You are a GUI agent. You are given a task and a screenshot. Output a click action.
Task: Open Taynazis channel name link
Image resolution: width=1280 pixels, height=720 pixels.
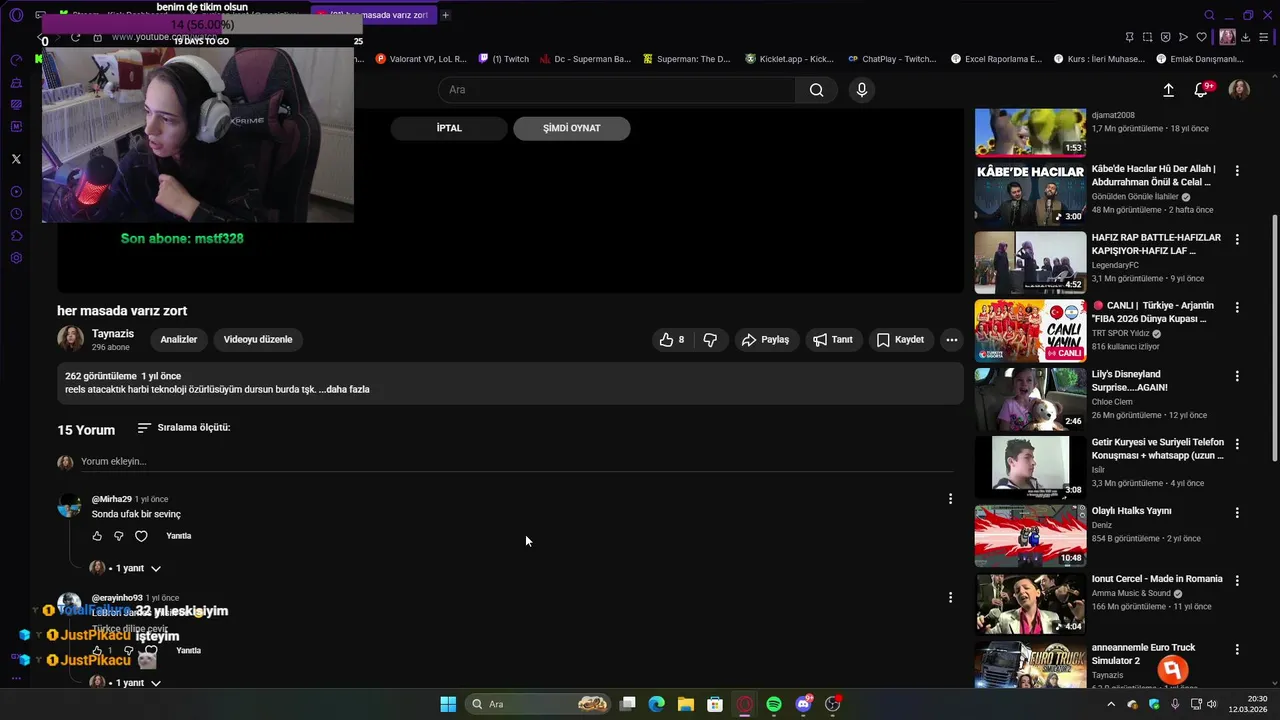[113, 334]
